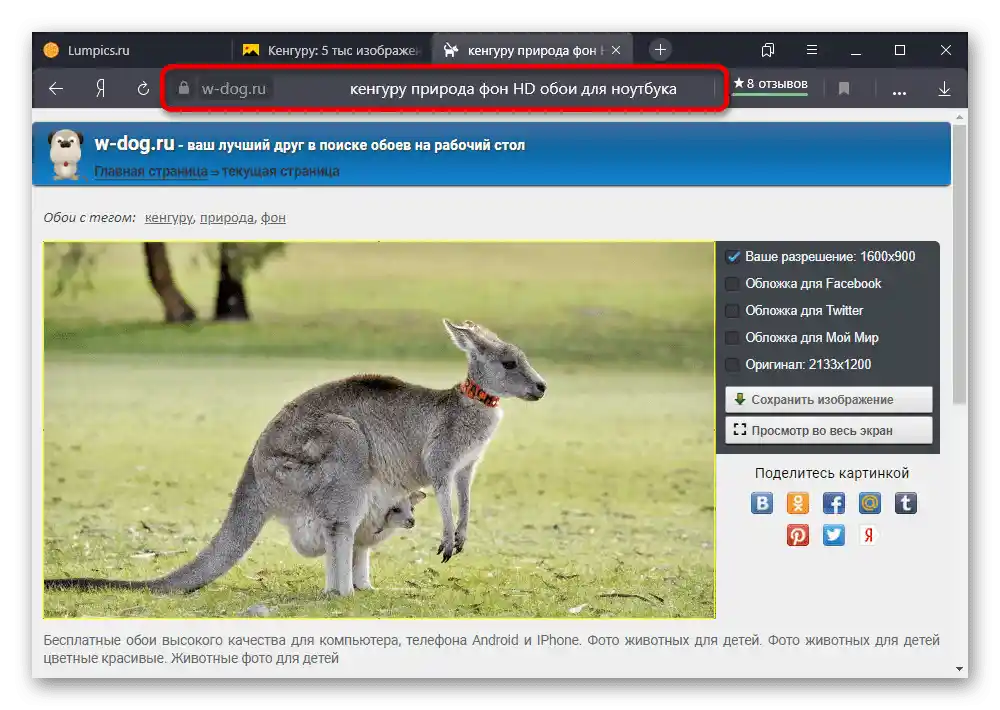Open the hamburger menu in title bar

[811, 49]
